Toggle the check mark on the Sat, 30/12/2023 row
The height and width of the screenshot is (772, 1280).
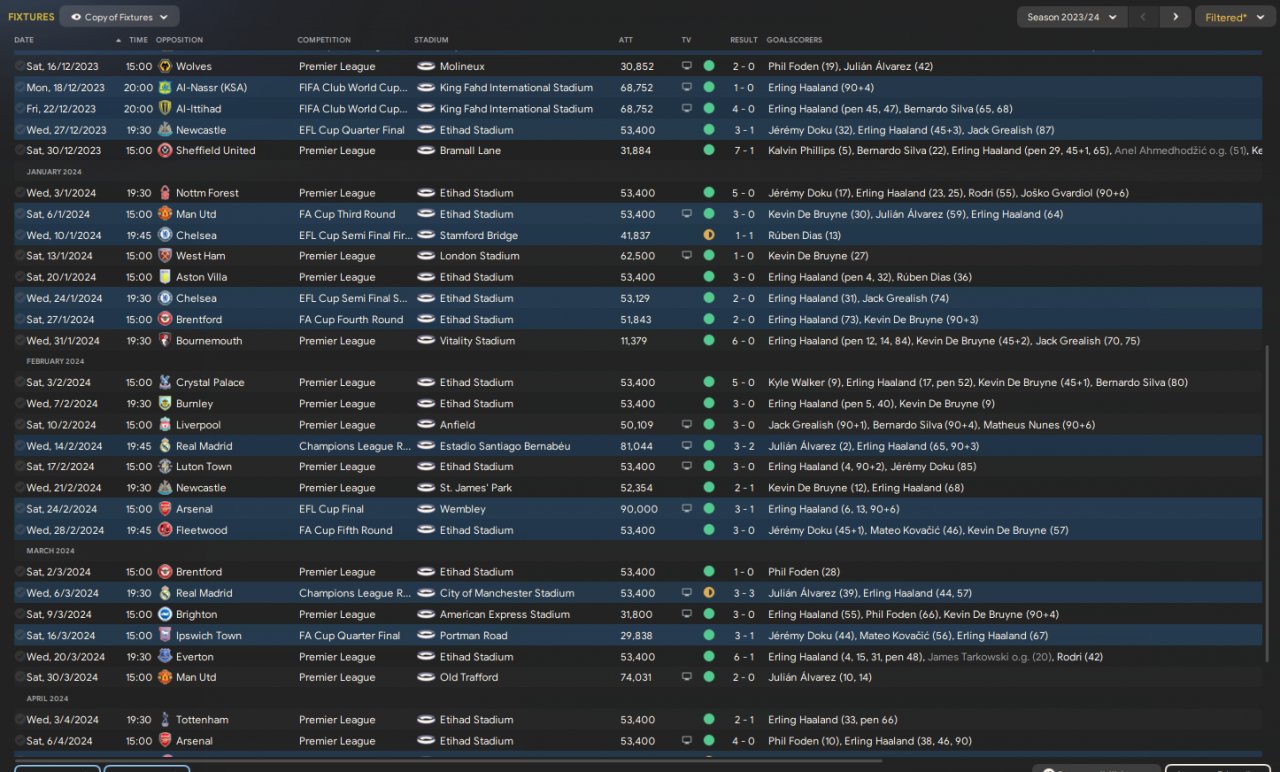click(20, 150)
